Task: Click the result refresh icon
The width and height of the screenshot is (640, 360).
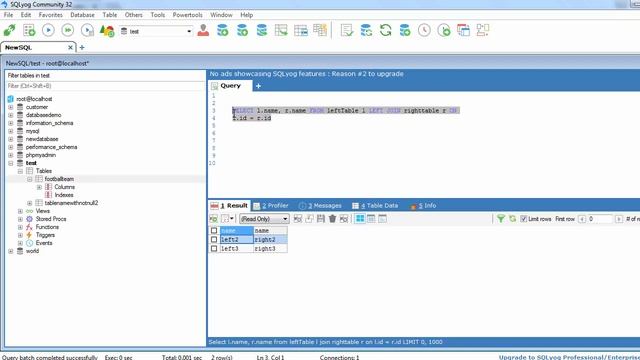Action: pyautogui.click(x=512, y=219)
